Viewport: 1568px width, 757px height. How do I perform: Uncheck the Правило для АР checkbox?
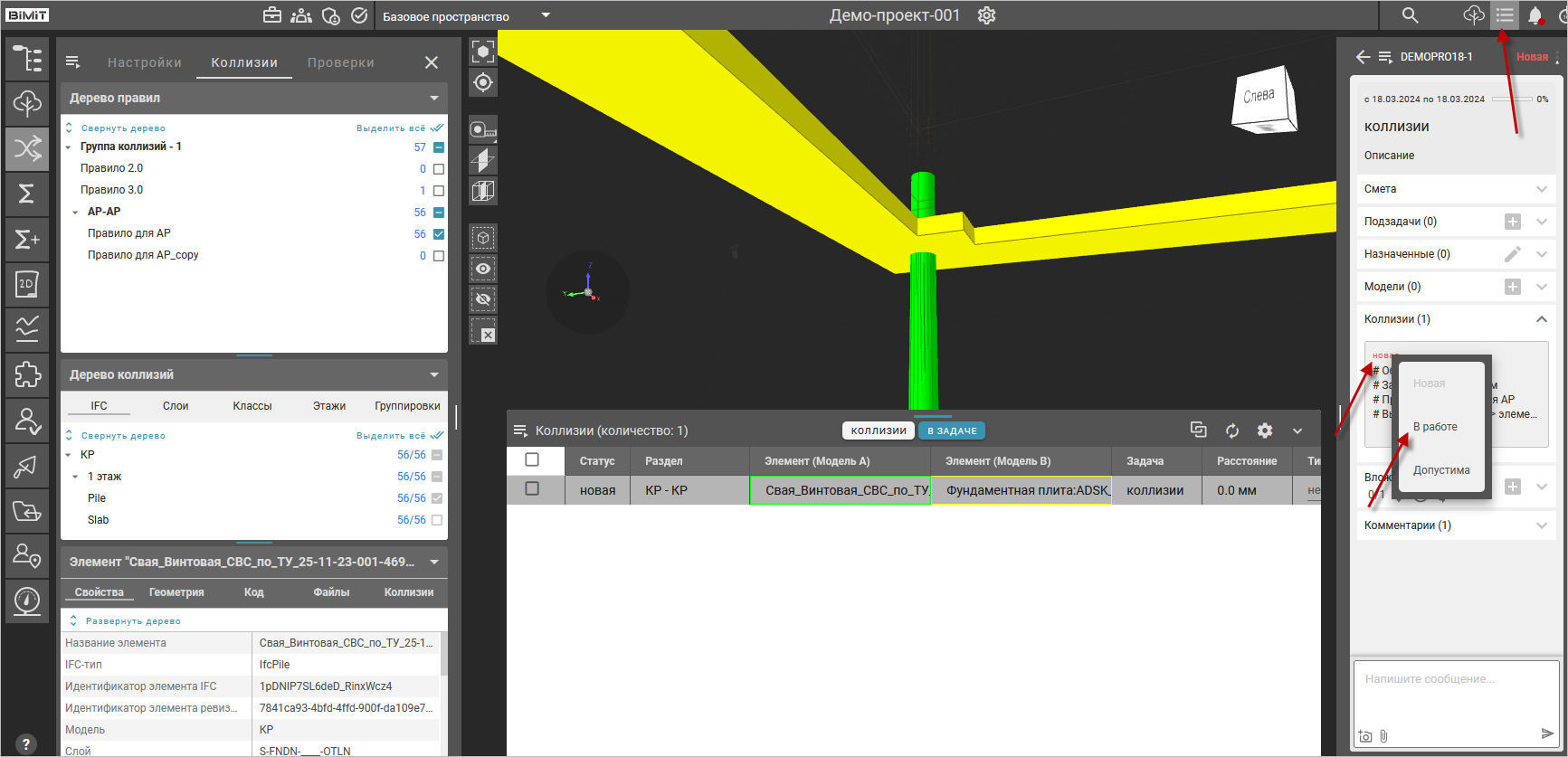pos(439,234)
